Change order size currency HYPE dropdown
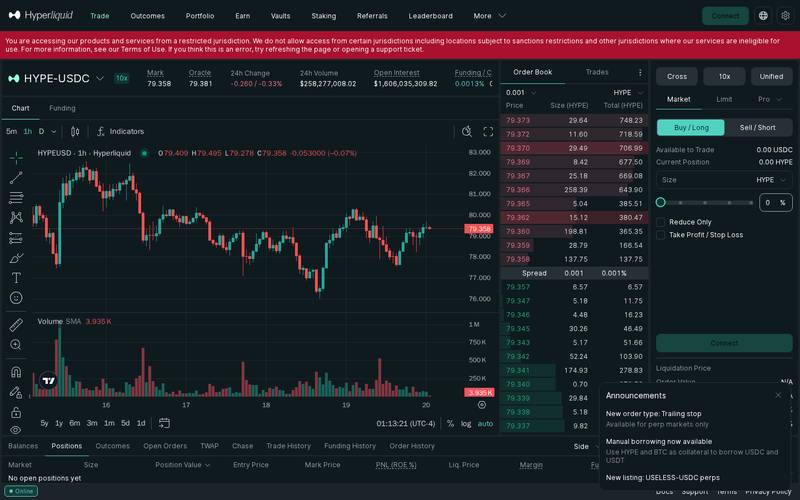 tap(771, 180)
